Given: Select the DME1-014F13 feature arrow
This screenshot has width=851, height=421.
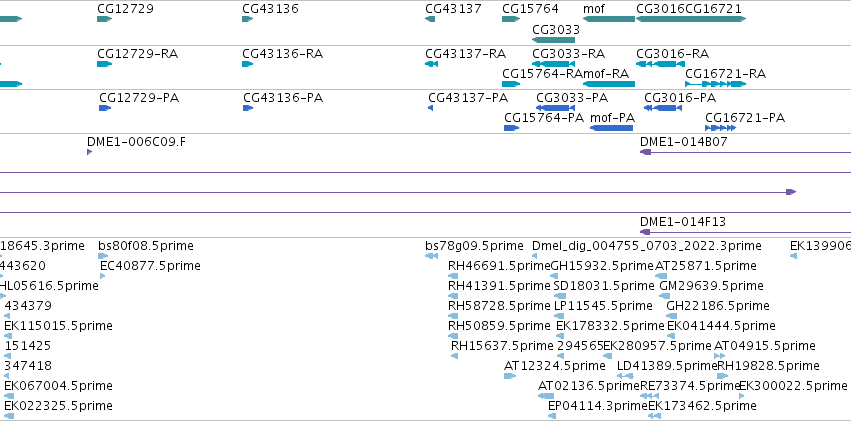Looking at the screenshot, I should [x=645, y=232].
